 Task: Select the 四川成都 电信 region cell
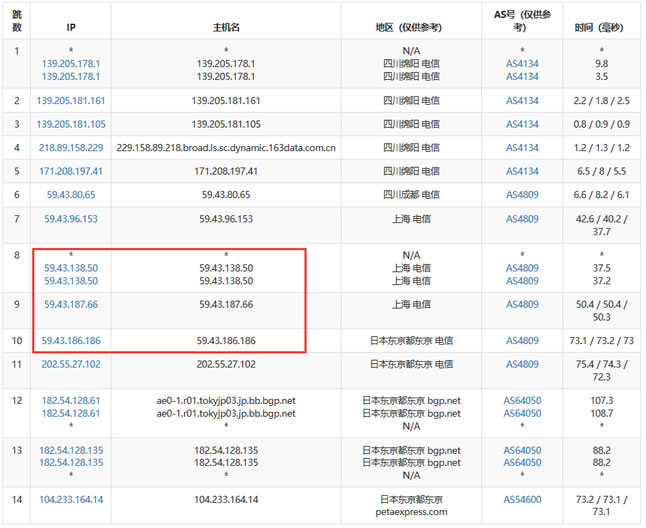pyautogui.click(x=411, y=194)
